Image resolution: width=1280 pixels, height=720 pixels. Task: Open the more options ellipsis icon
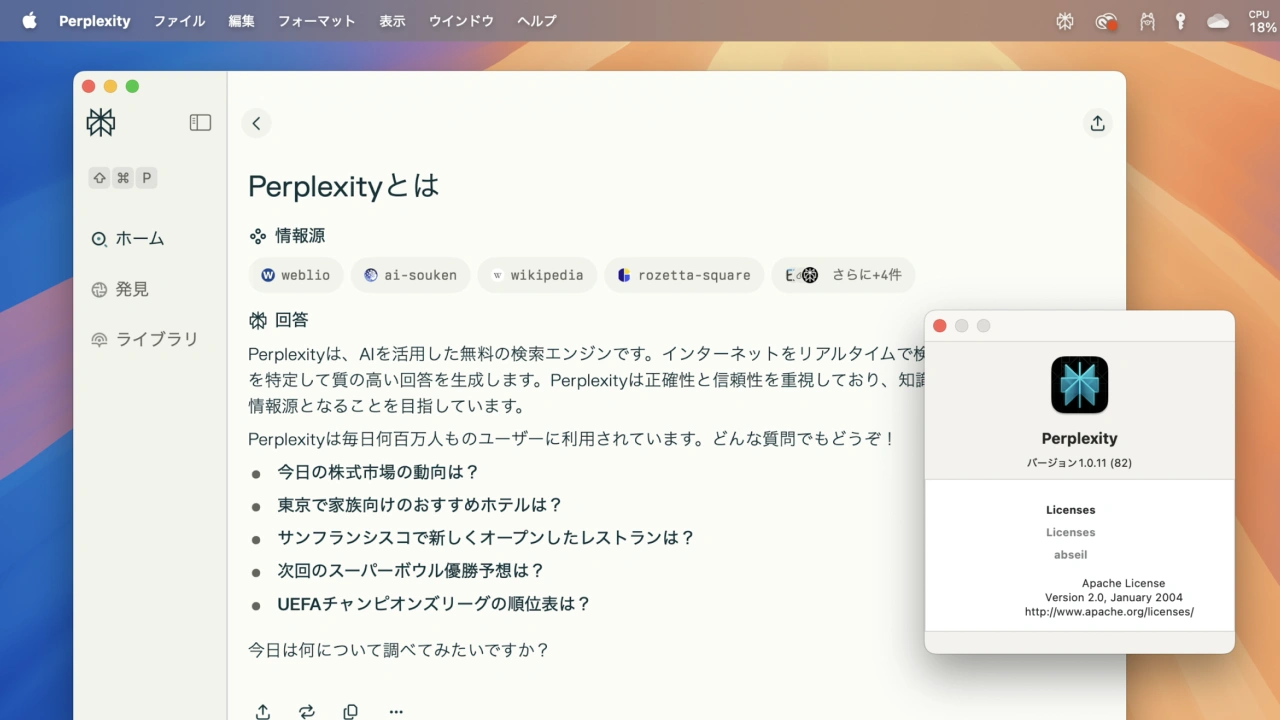396,712
